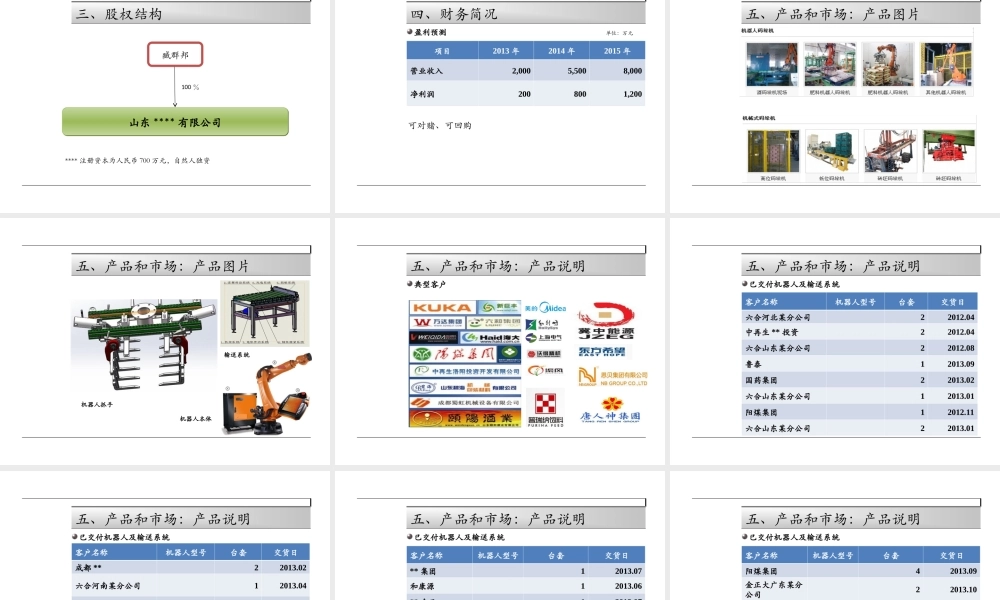Select the 2015 年 column header

tap(617, 51)
